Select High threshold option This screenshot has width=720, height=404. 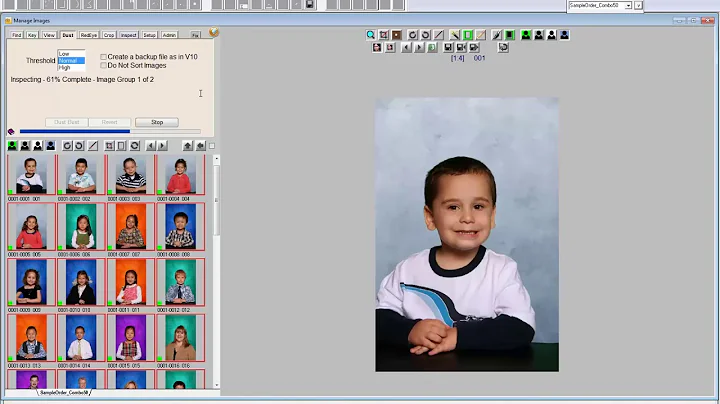click(71, 67)
